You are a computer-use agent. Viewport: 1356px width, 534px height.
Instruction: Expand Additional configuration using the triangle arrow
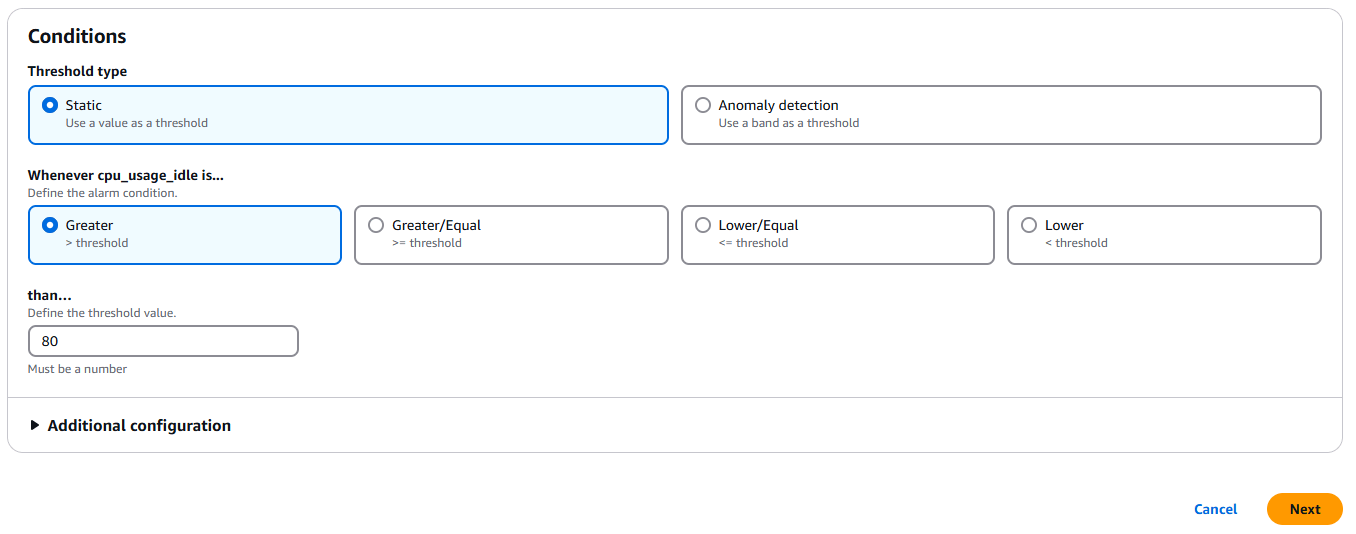35,425
